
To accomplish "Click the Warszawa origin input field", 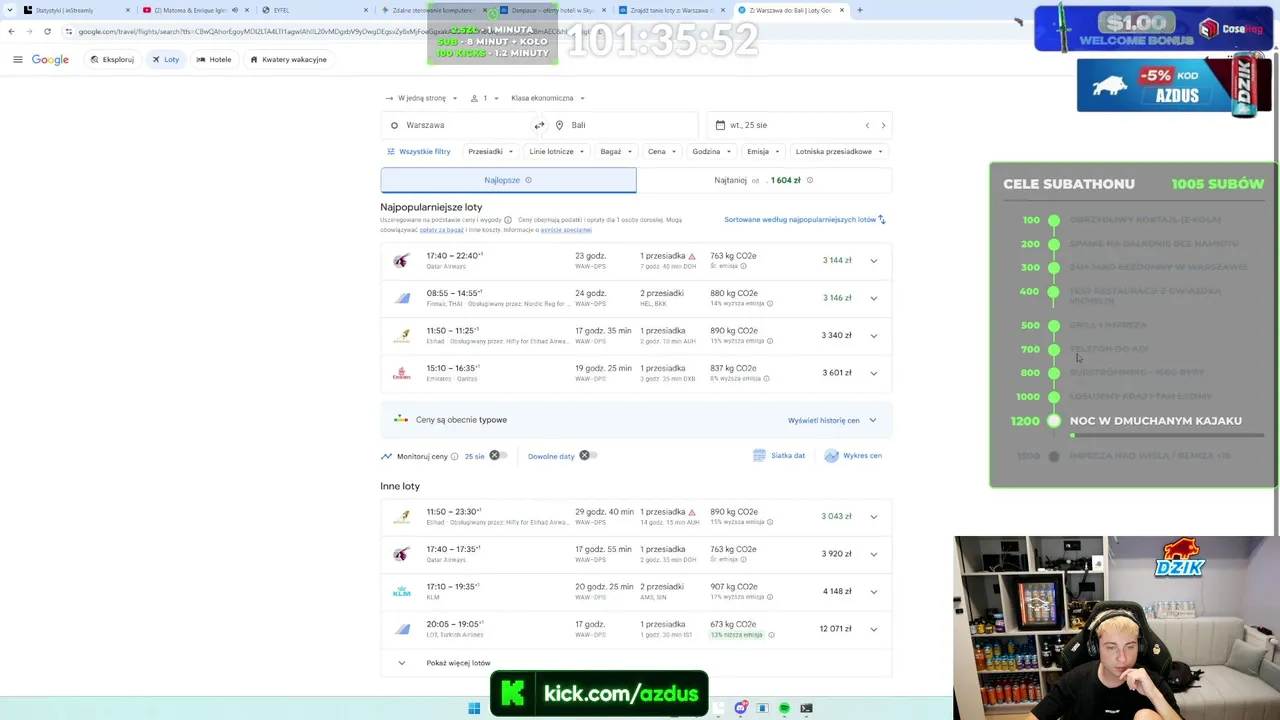I will coord(459,125).
